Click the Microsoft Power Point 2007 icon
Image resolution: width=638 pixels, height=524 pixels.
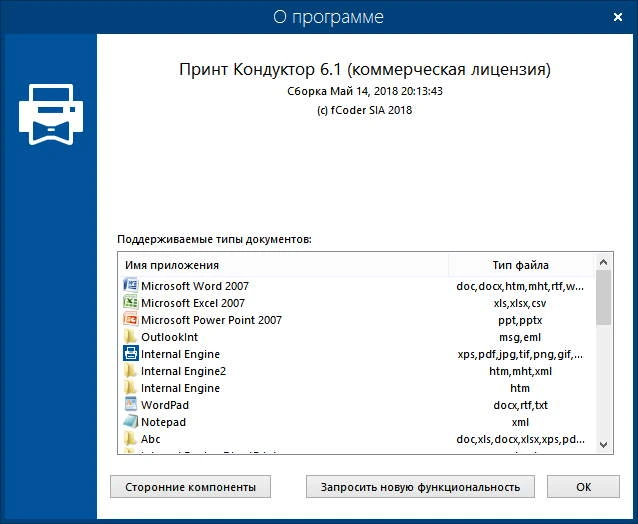click(130, 319)
